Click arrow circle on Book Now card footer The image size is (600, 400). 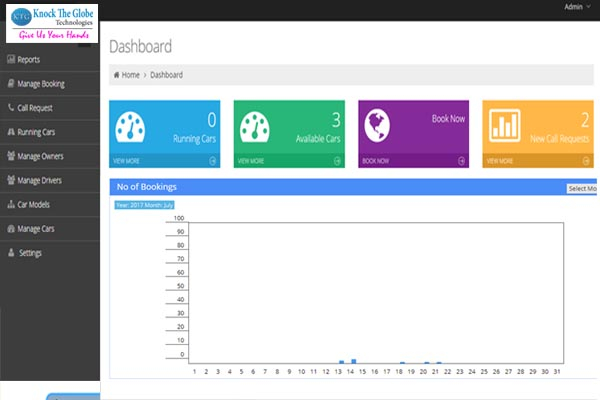pyautogui.click(x=461, y=161)
